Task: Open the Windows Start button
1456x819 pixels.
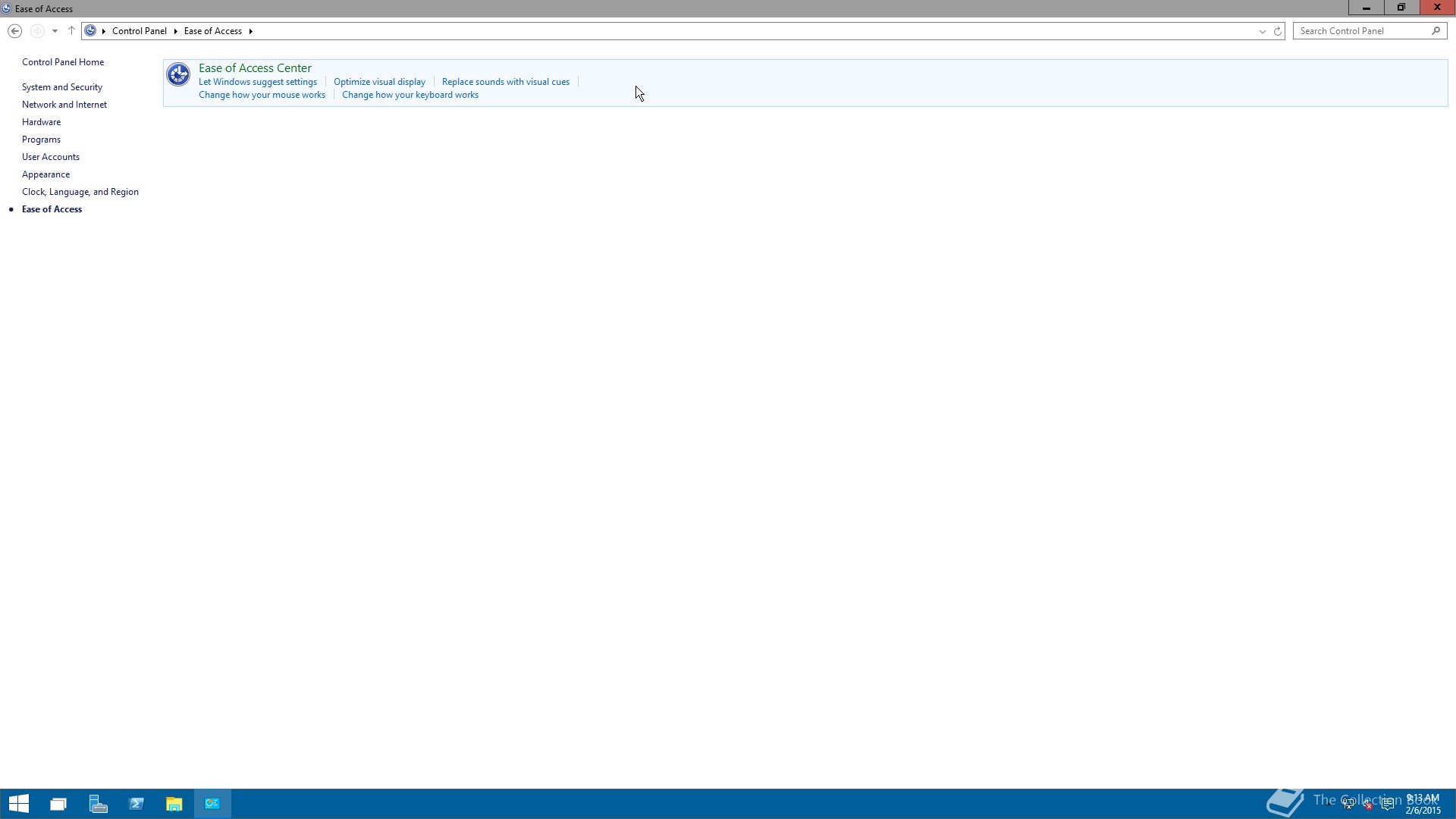Action: [19, 804]
